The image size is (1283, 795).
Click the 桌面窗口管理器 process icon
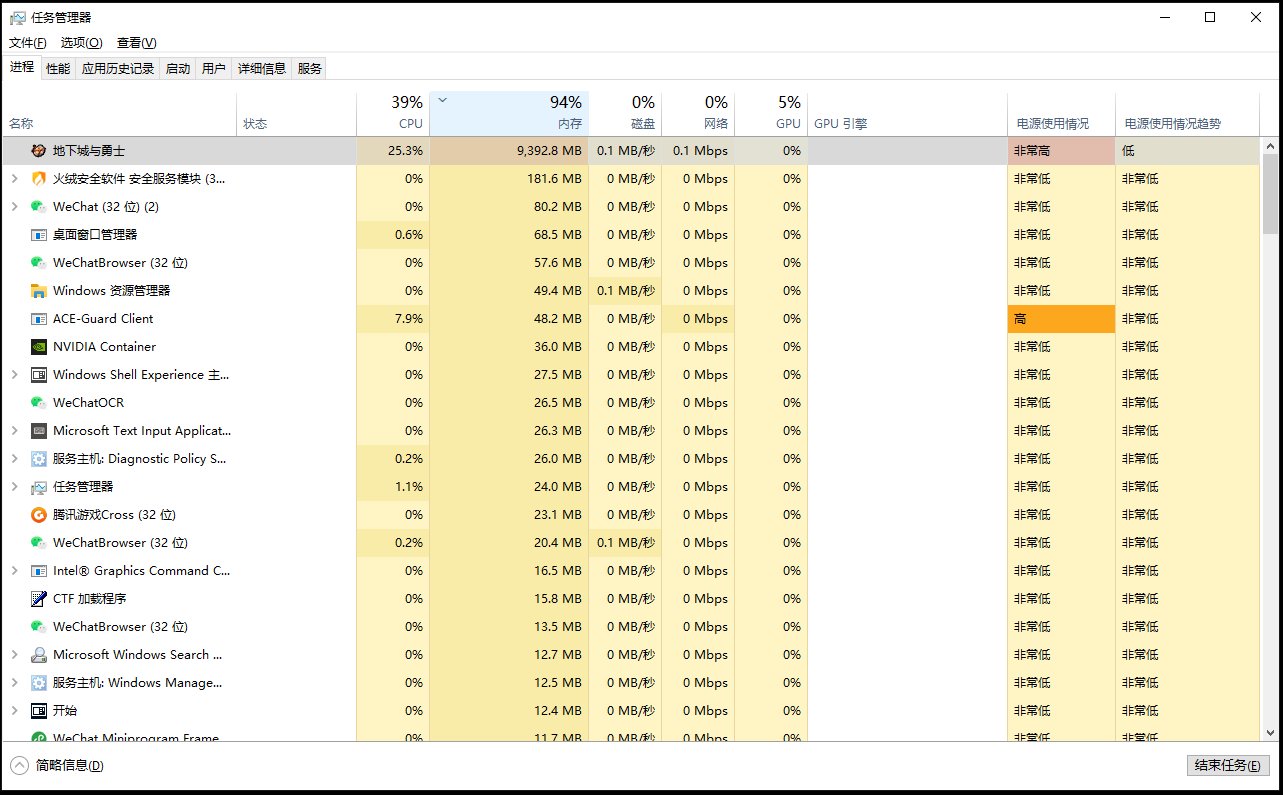pos(38,234)
